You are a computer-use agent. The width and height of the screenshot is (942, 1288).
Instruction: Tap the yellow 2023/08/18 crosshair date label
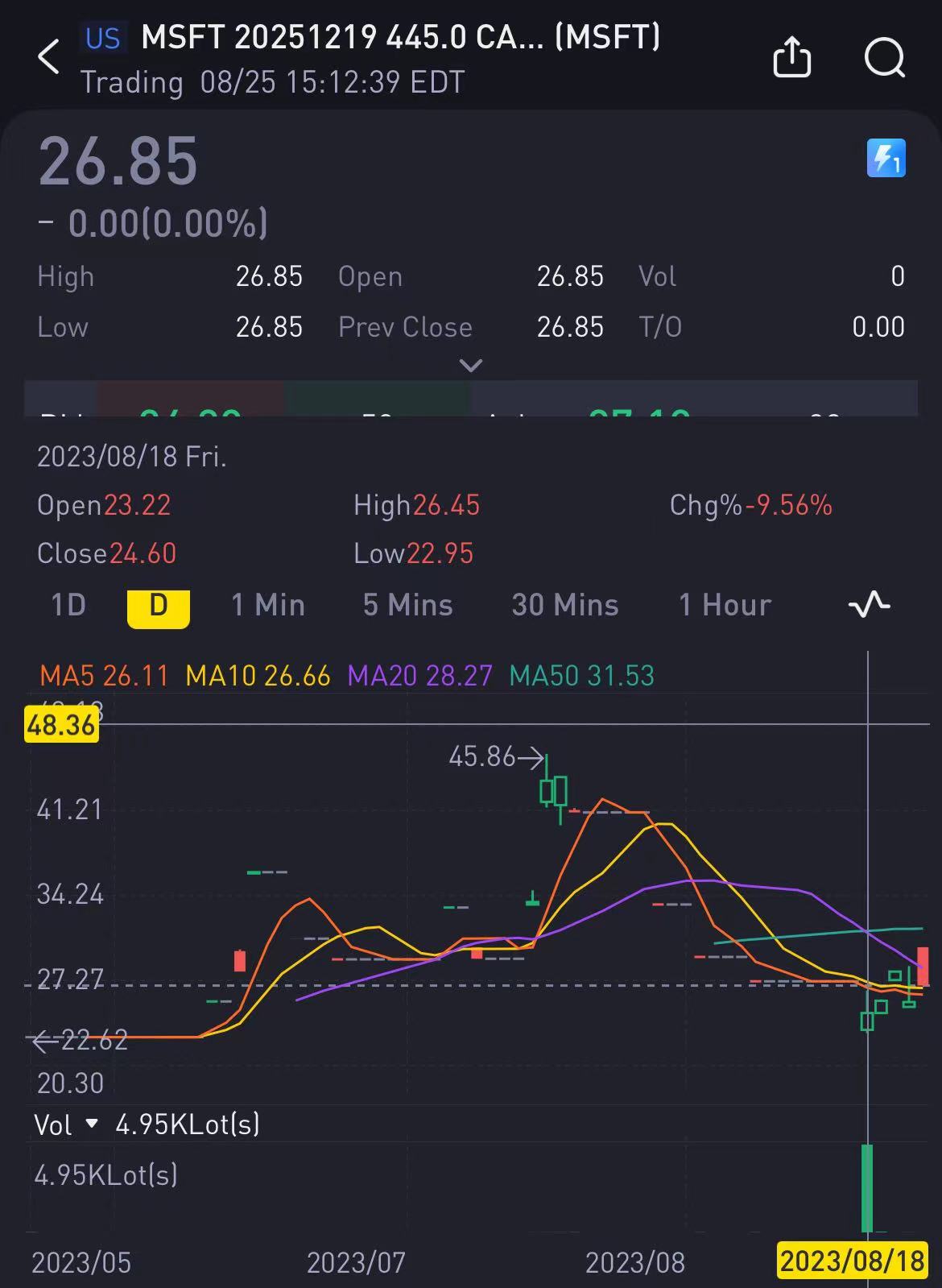click(852, 1260)
